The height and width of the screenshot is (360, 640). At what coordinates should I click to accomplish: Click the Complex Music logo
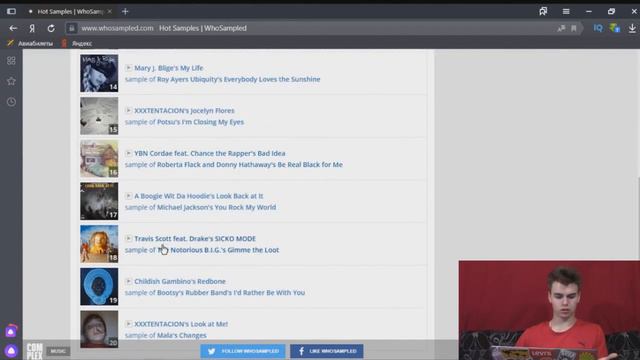(48, 351)
